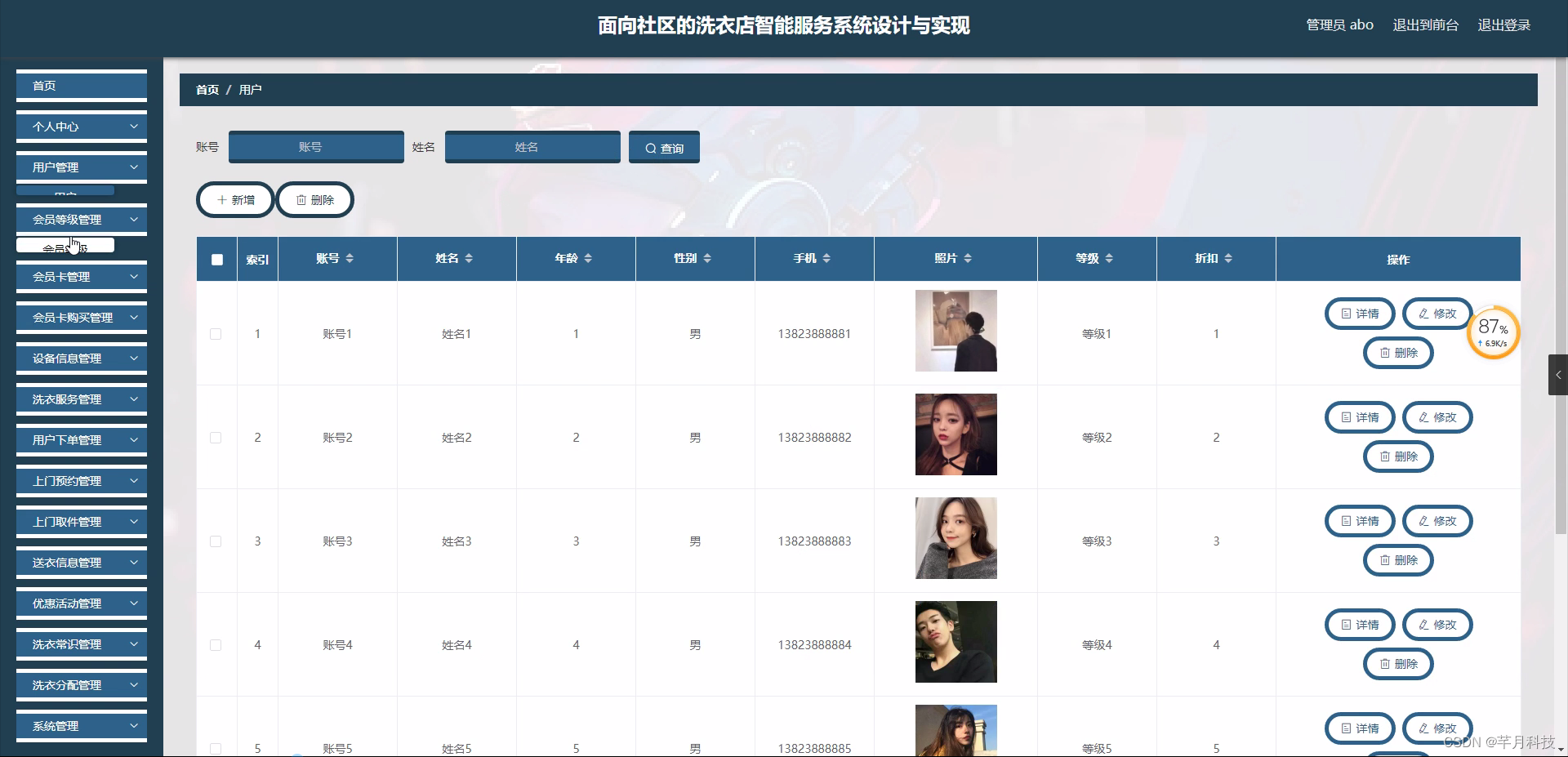1568x757 pixels.
Task: Sort the table by 年龄 using its sort arrows
Action: (x=589, y=258)
